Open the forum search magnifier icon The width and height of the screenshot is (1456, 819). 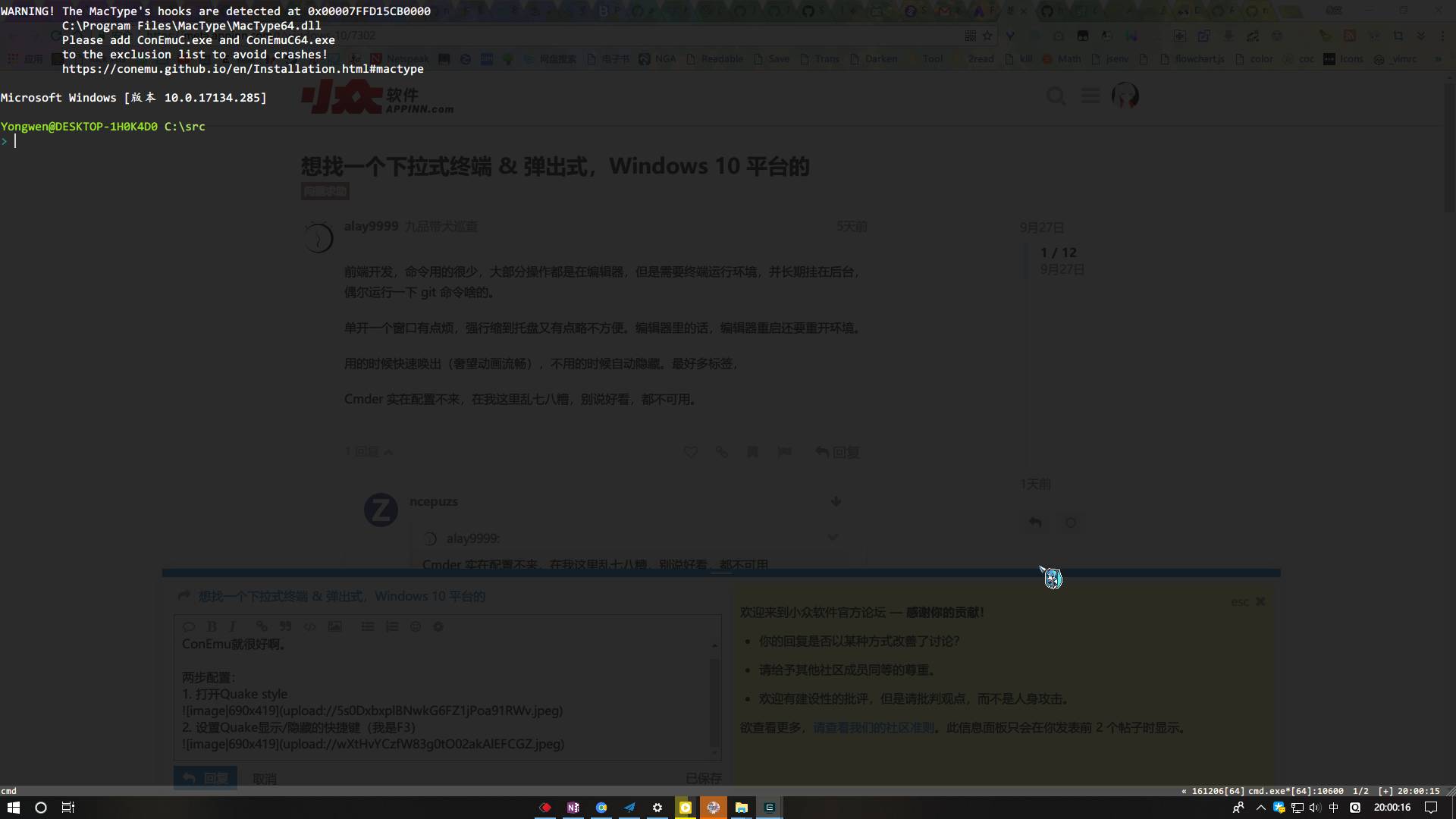[1056, 96]
